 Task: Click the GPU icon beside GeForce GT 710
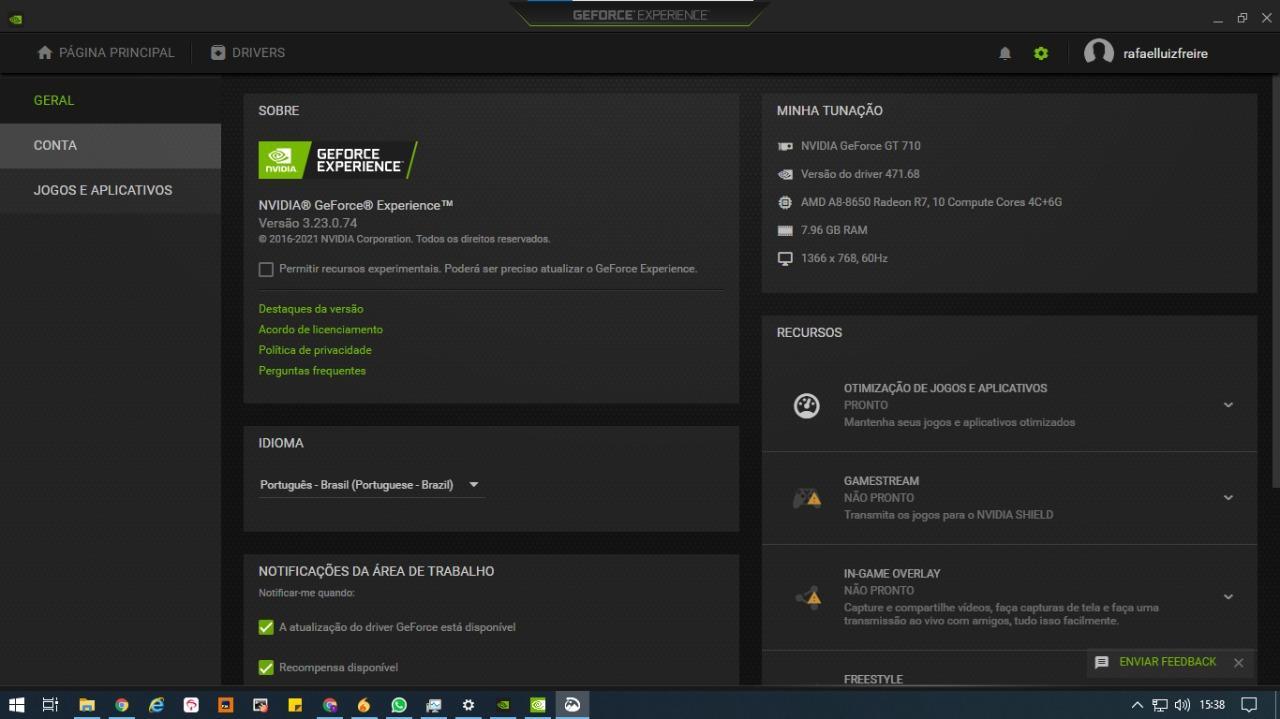pos(785,146)
